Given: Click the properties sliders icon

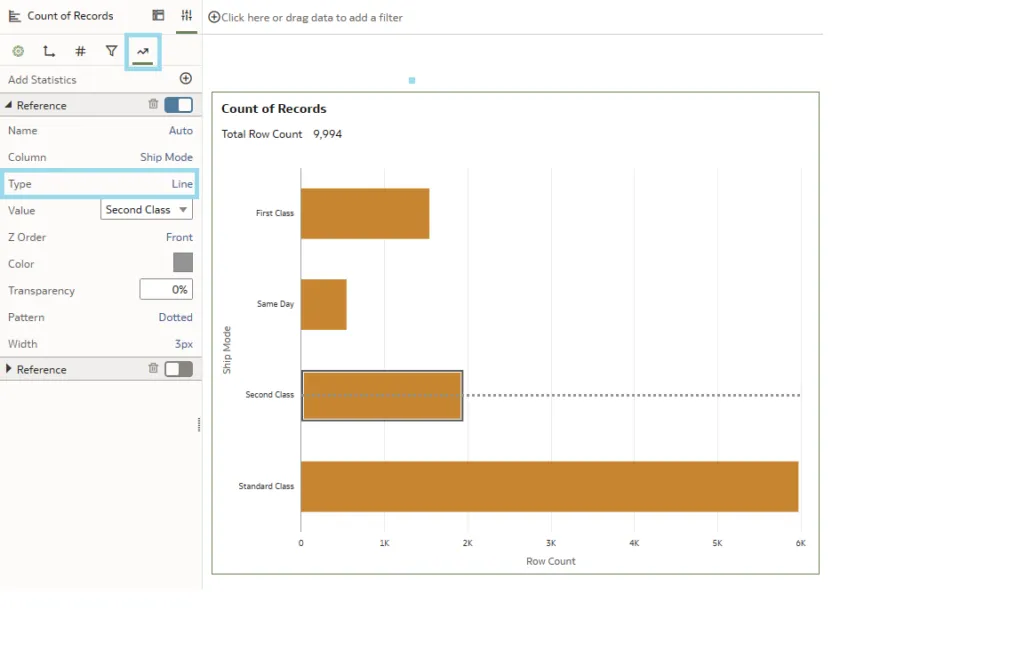Looking at the screenshot, I should (x=186, y=16).
